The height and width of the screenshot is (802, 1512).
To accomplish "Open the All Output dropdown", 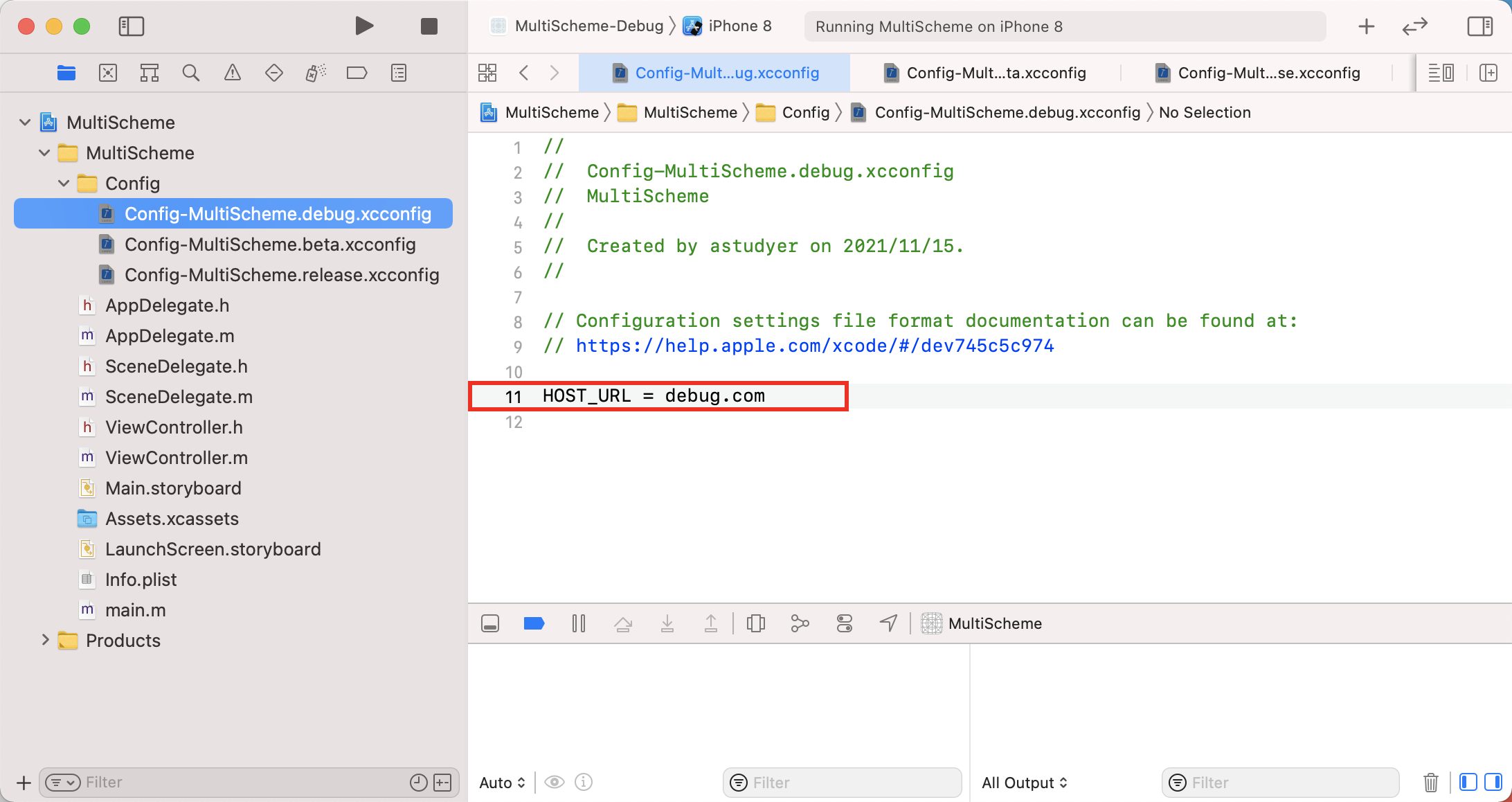I will click(1024, 783).
